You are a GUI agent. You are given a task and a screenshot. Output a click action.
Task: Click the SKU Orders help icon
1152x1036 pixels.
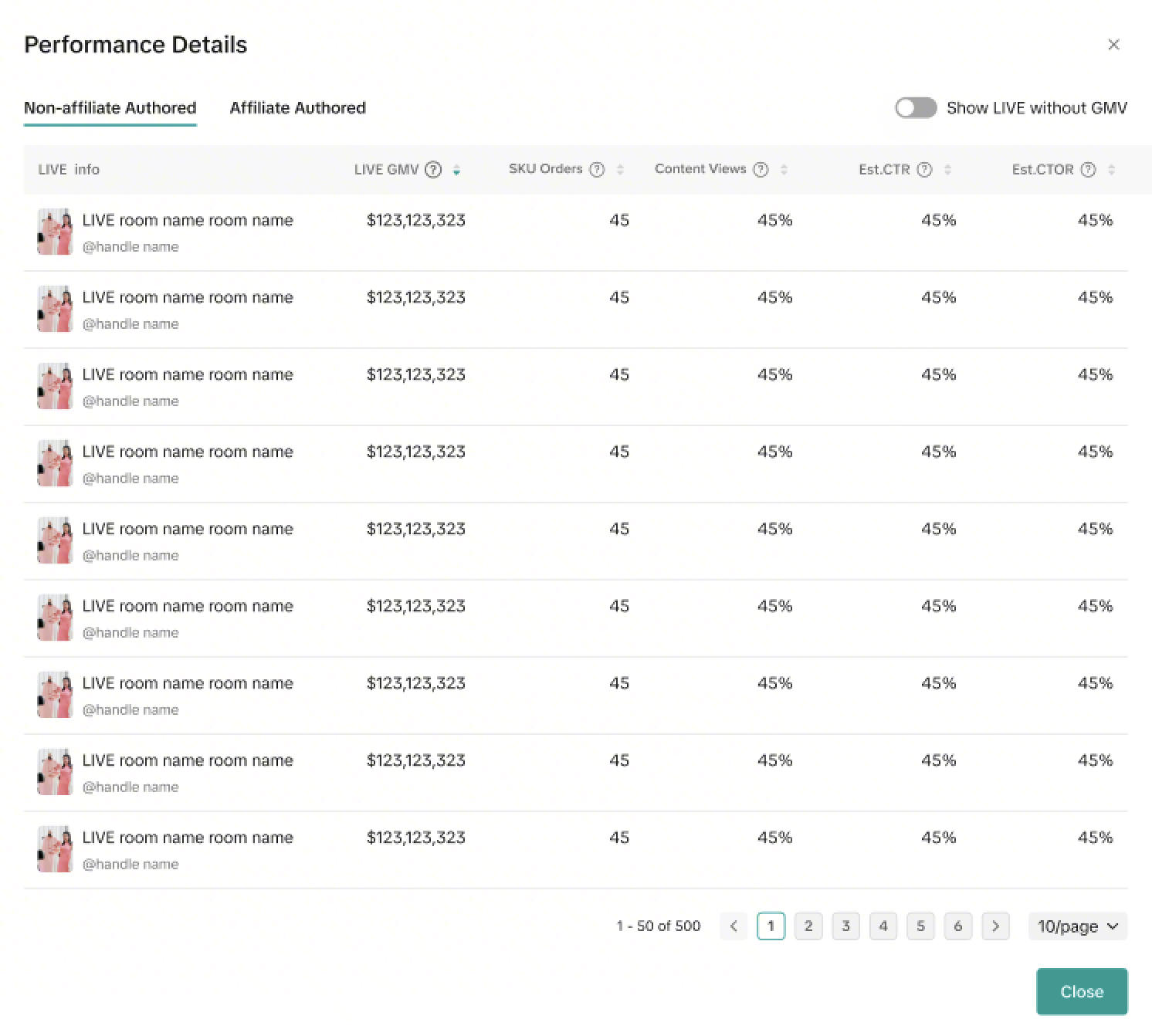[x=597, y=170]
